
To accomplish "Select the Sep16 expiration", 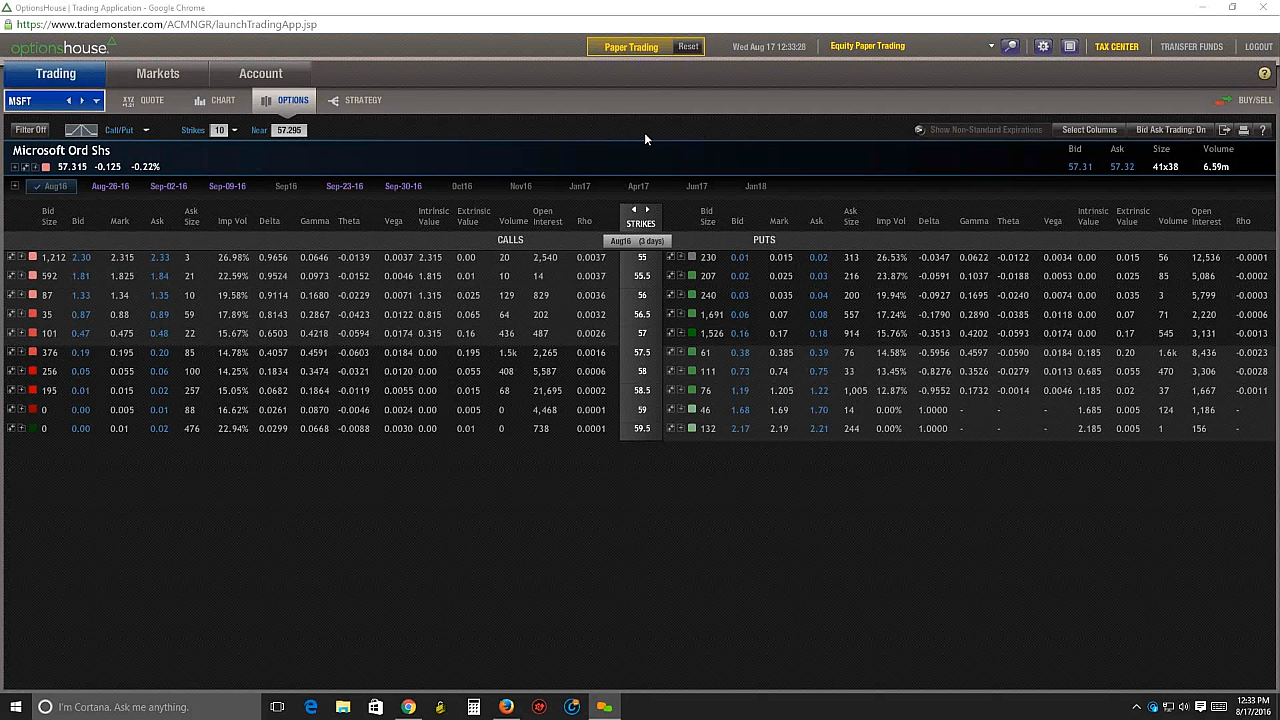I will tap(286, 186).
